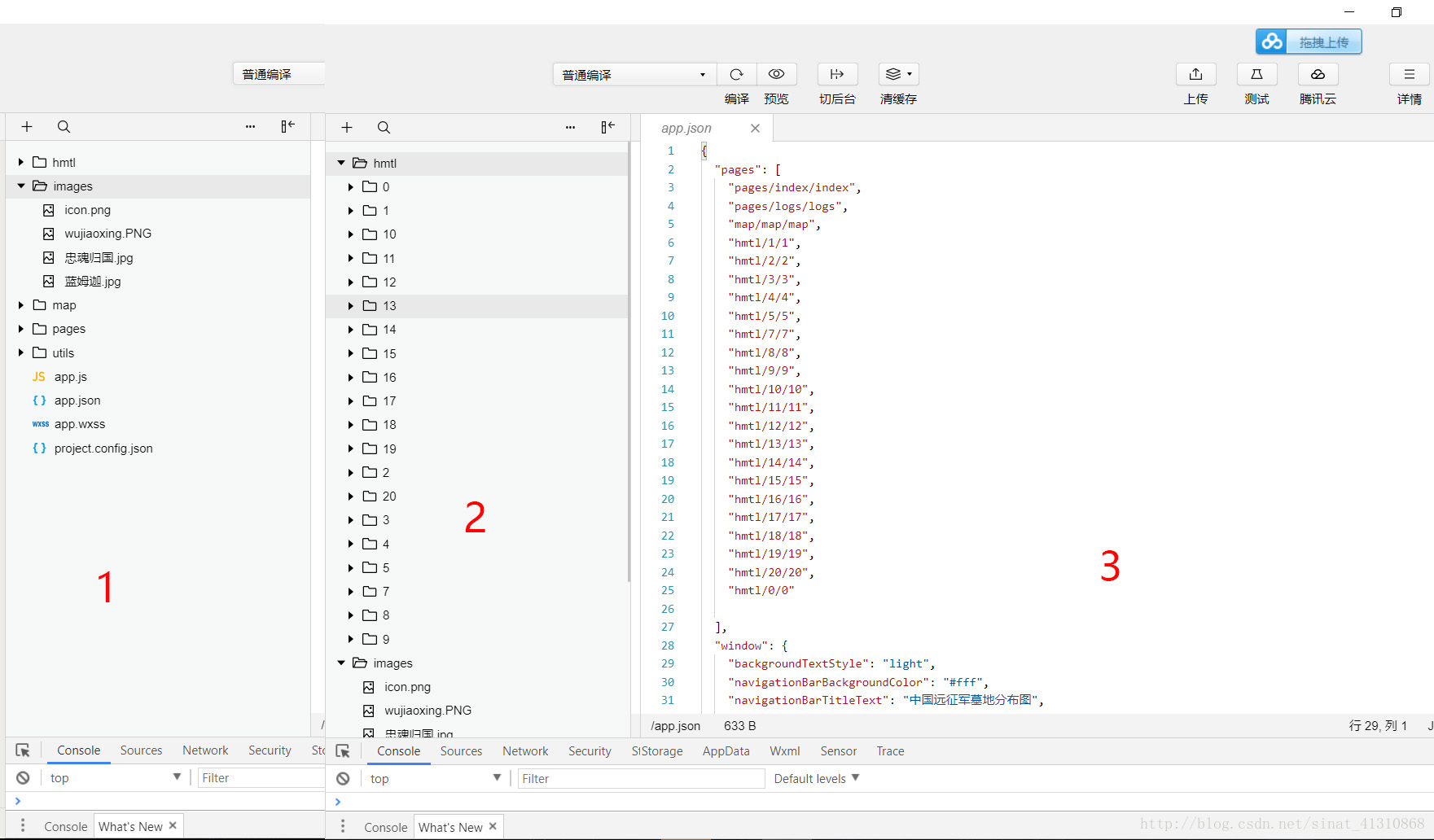Search files in panel 1 tree
The width and height of the screenshot is (1434, 840).
[64, 126]
